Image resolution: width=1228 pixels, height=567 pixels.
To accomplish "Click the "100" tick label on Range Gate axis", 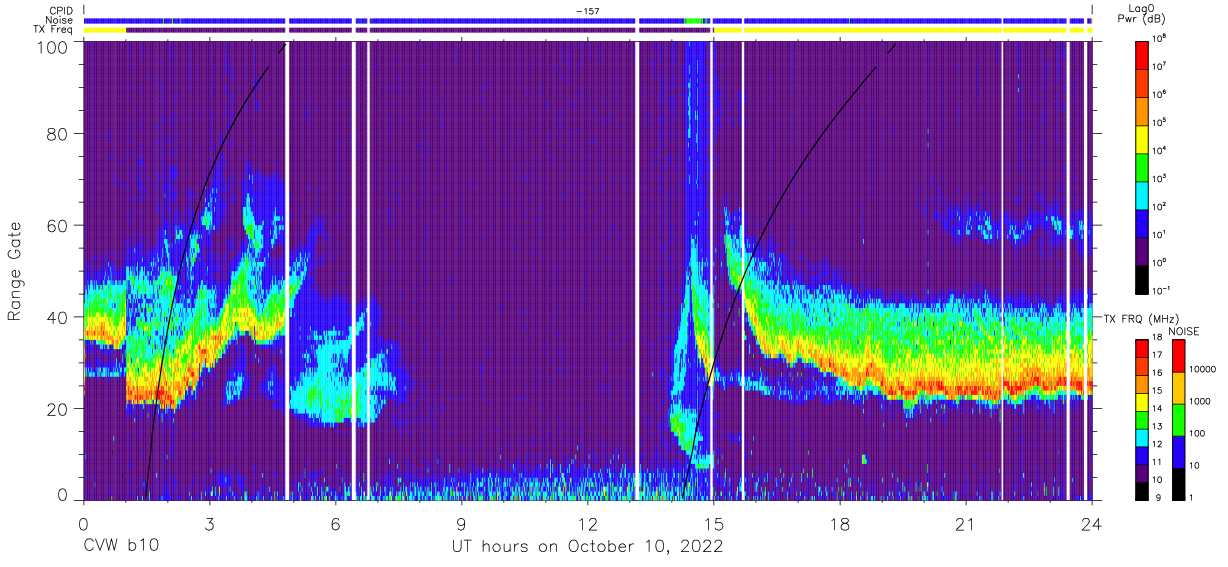I will 53,46.
